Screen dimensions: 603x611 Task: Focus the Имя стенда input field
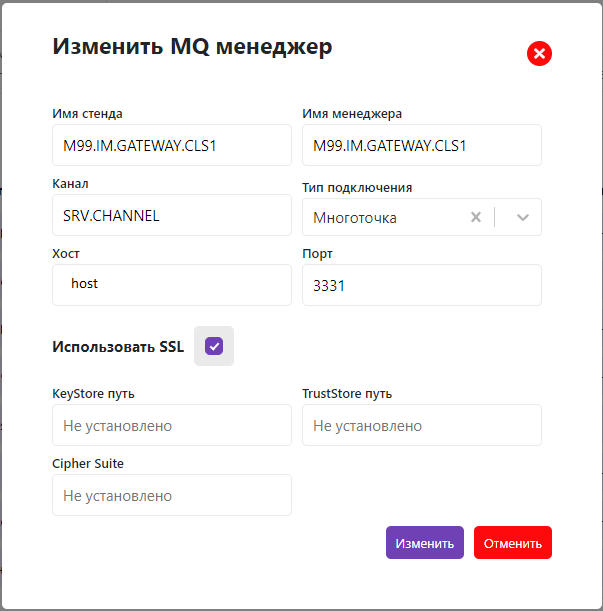171,145
